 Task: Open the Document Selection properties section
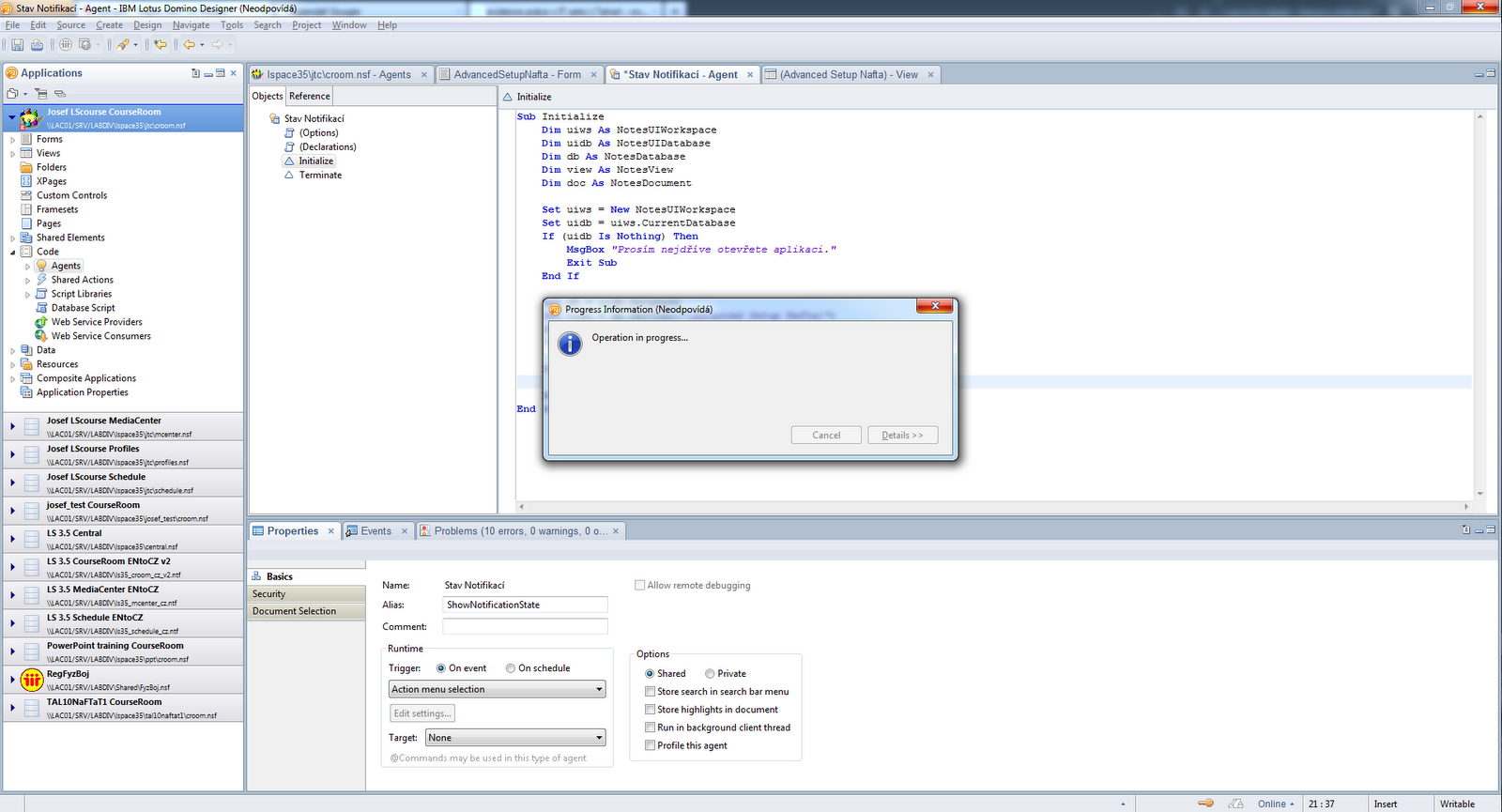(x=306, y=611)
